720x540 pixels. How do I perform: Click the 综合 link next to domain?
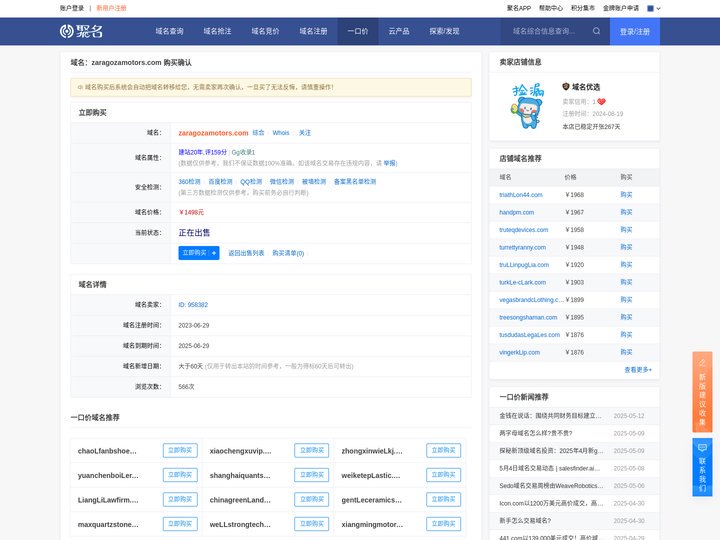tap(259, 133)
